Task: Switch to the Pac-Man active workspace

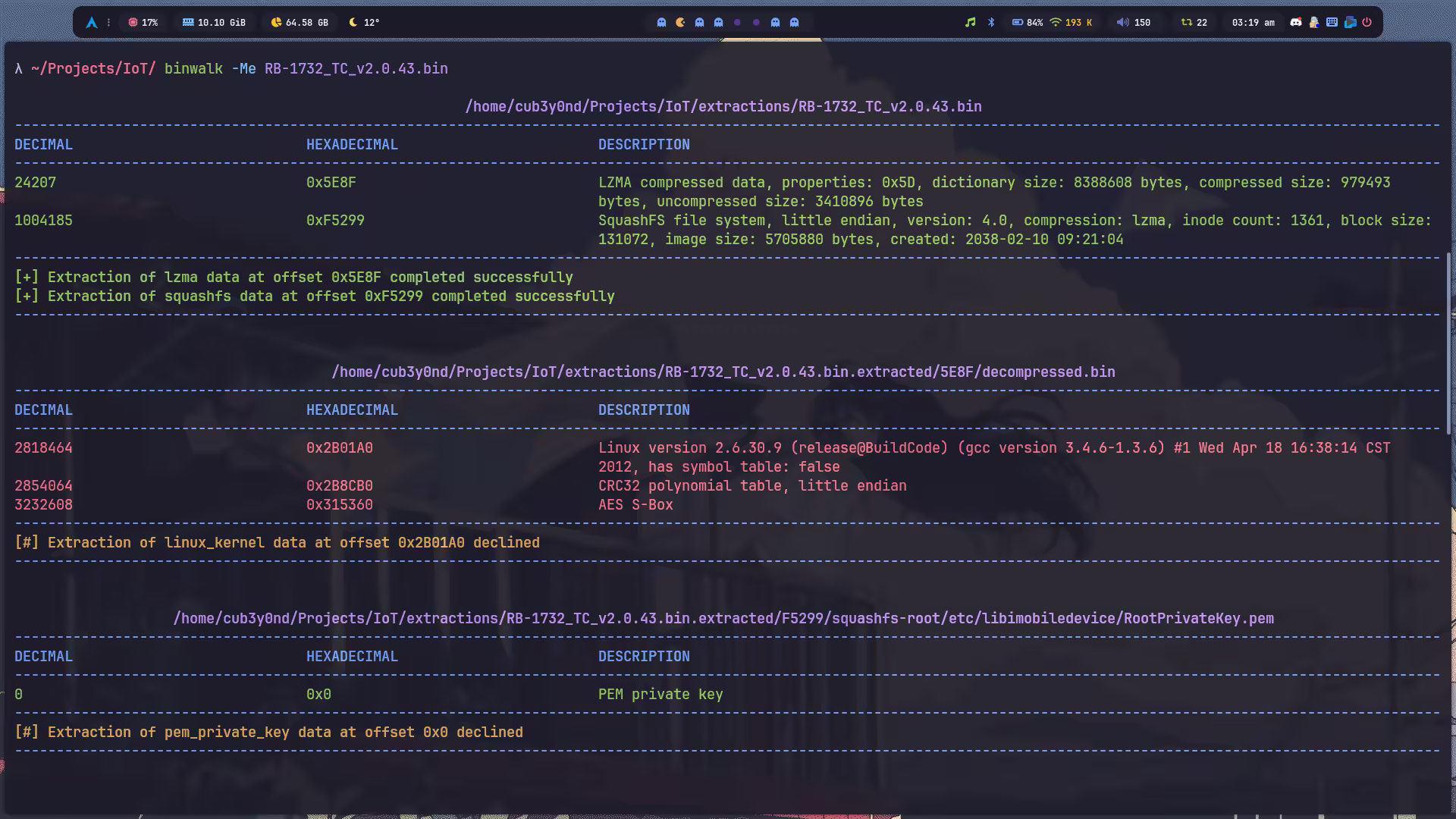Action: pos(680,23)
